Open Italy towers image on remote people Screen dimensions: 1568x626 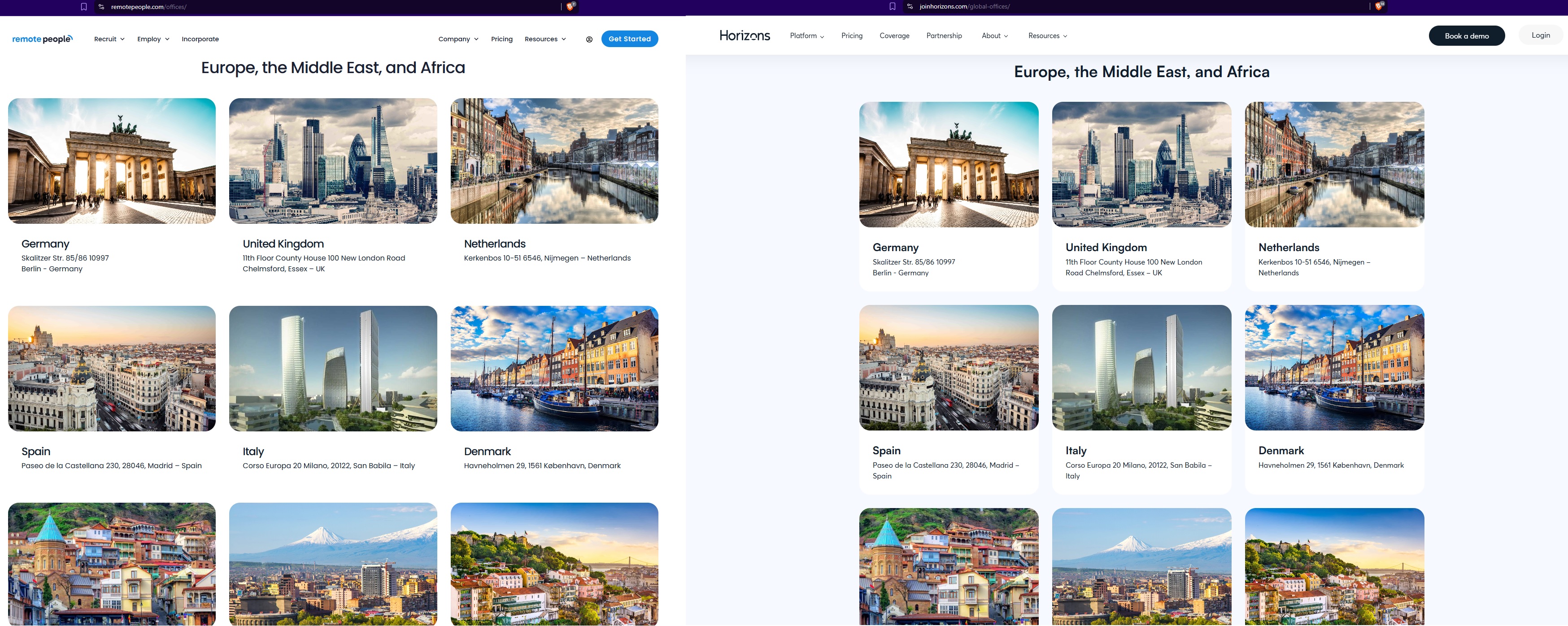[x=333, y=368]
